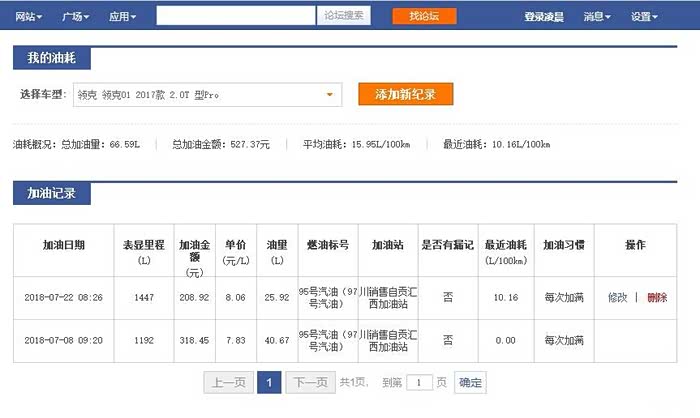Open the 设置 settings menu
The image size is (700, 418).
644,17
